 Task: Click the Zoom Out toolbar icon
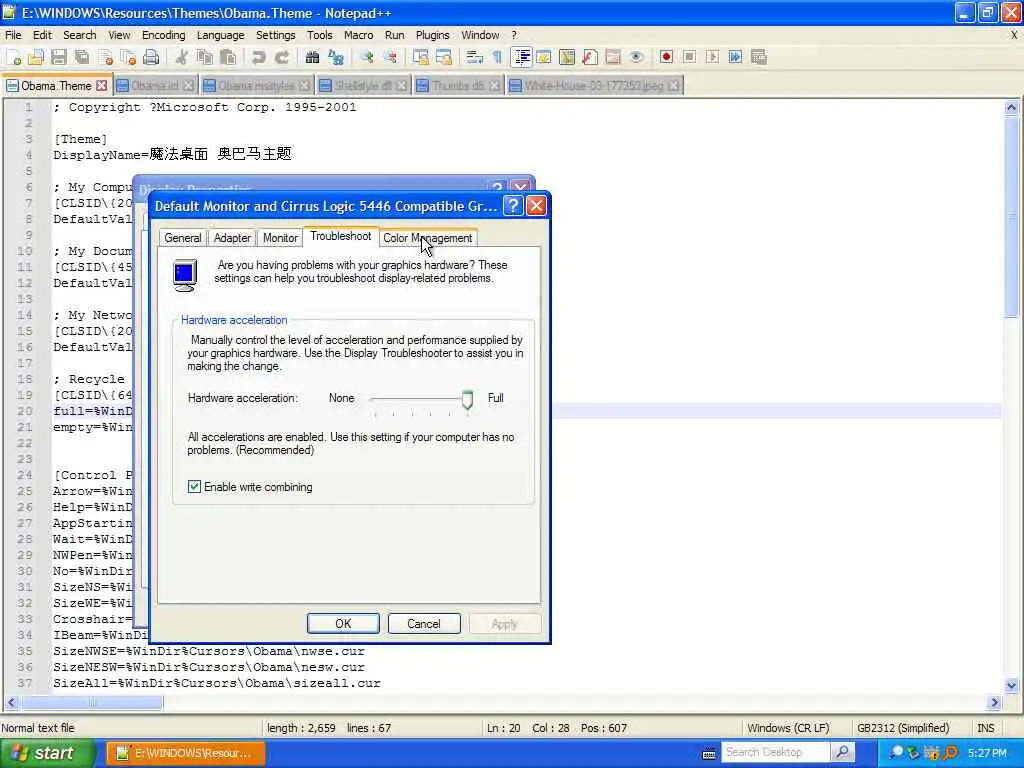click(x=390, y=57)
